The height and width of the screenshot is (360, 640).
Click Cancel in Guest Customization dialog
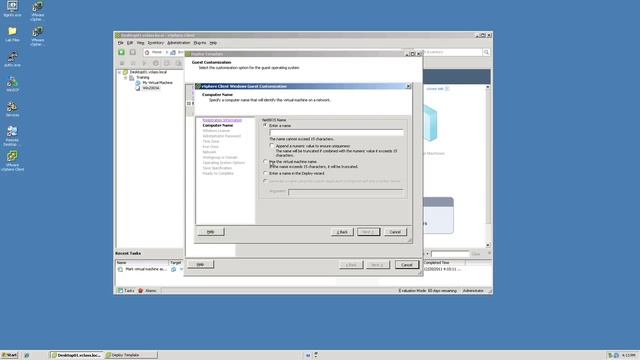395,232
